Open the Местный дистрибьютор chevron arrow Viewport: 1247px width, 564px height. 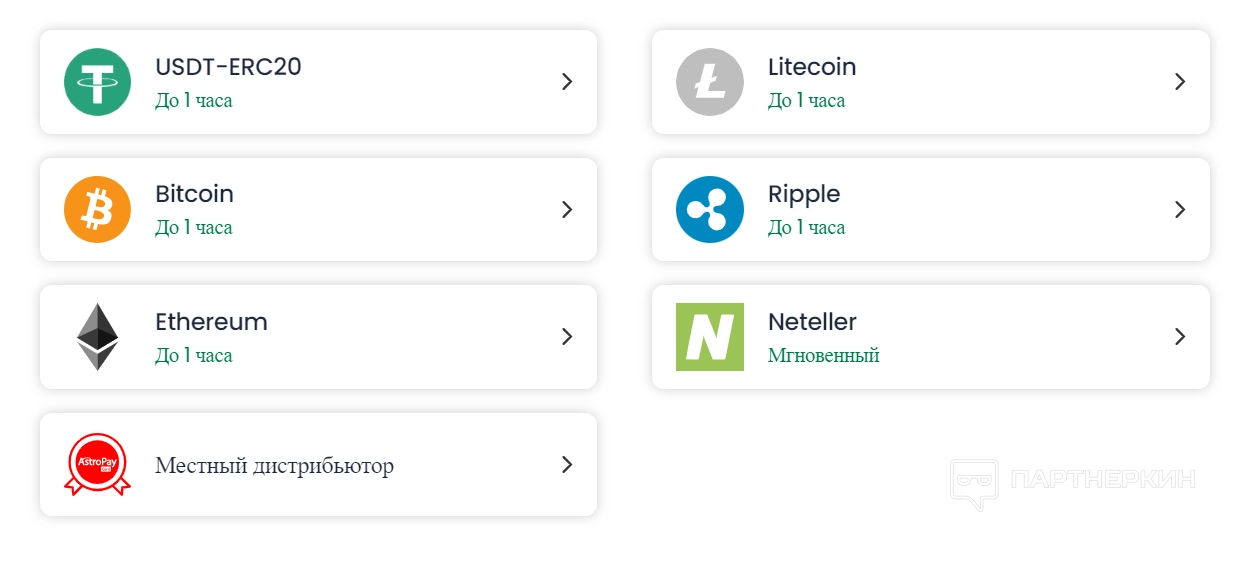tap(567, 465)
